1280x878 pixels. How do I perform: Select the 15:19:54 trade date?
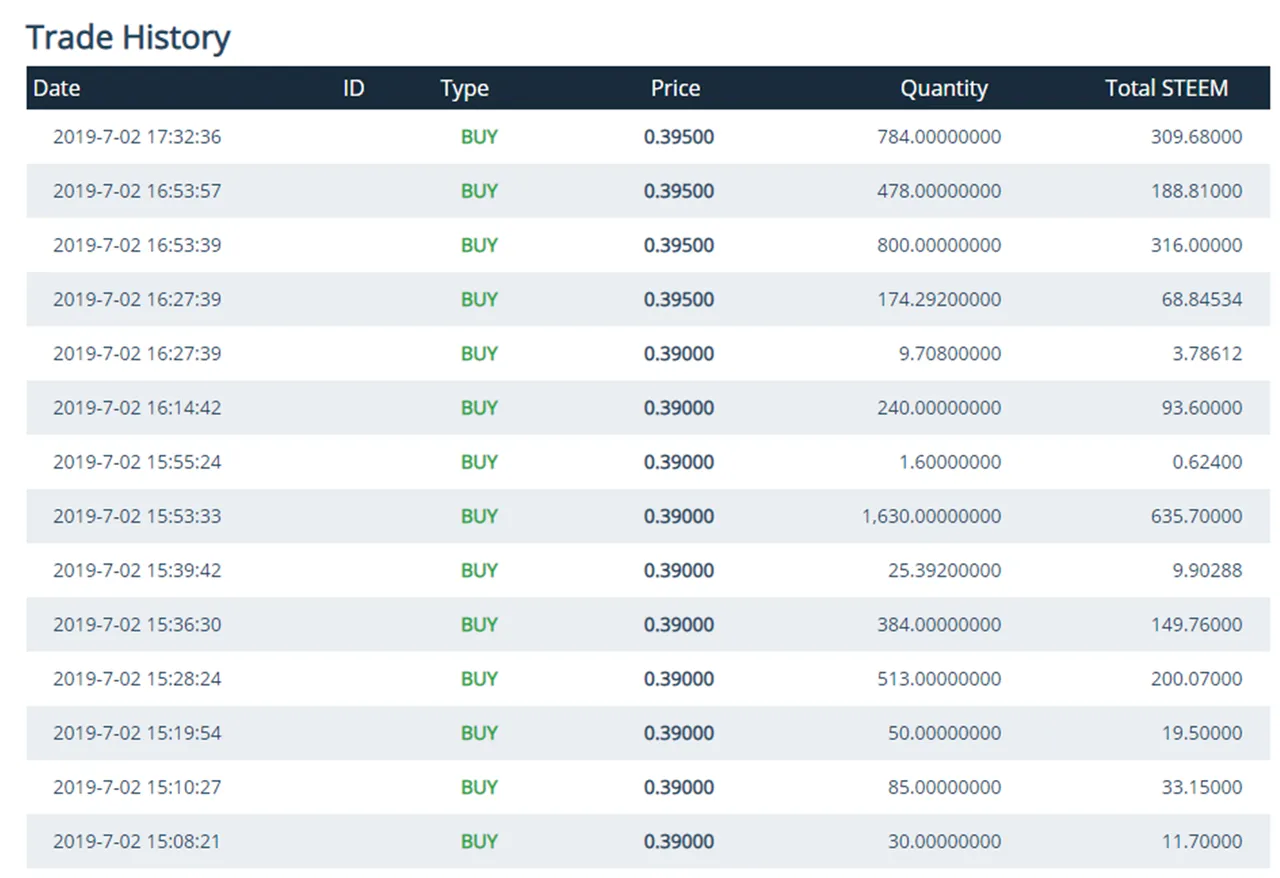(x=137, y=732)
